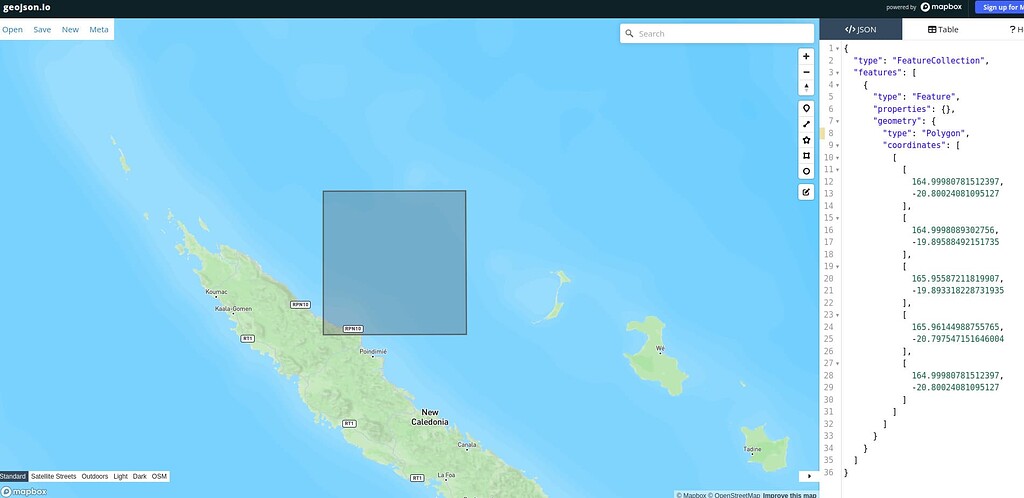
Task: Switch basemap style to Dark
Action: 139,476
